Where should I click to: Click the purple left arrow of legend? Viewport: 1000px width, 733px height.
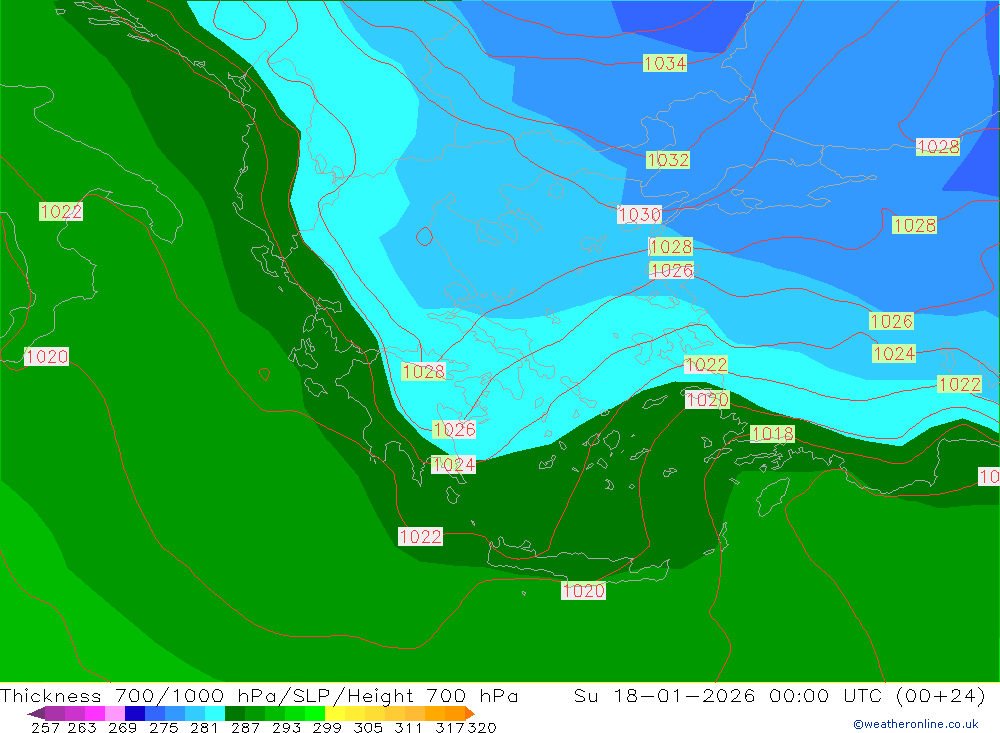36,713
